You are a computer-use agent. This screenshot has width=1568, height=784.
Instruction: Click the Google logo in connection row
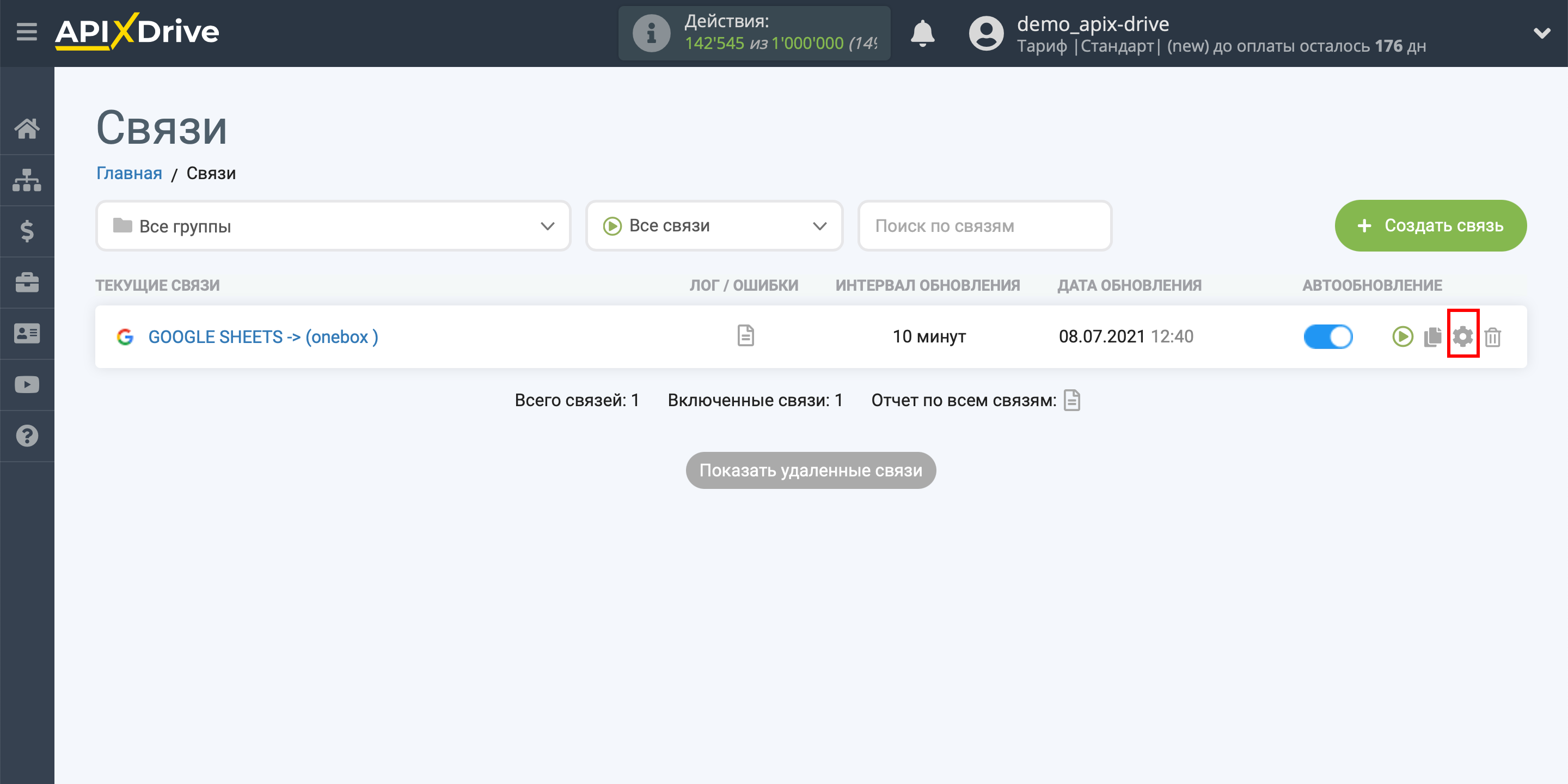click(125, 336)
